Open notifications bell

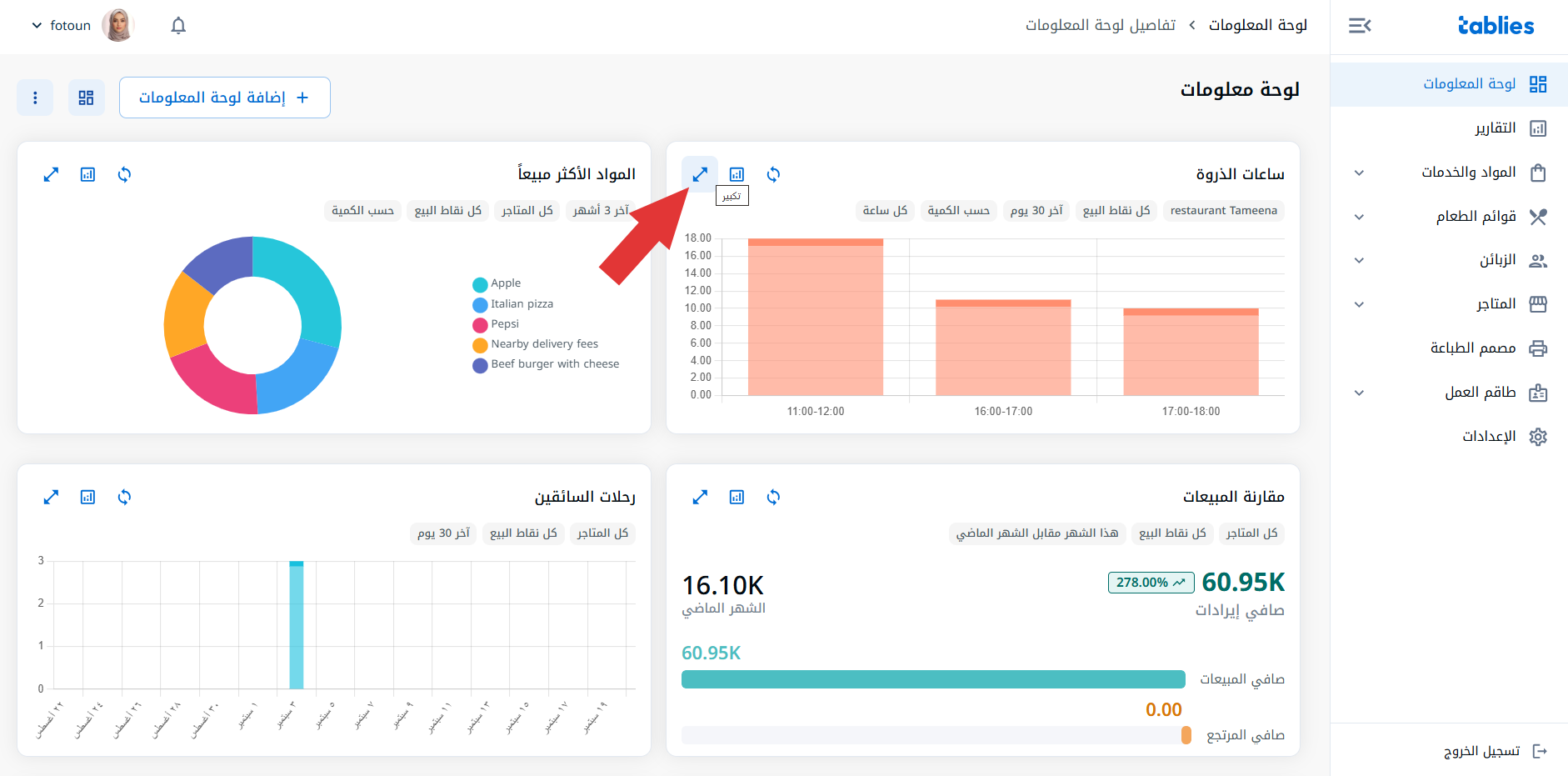[178, 26]
